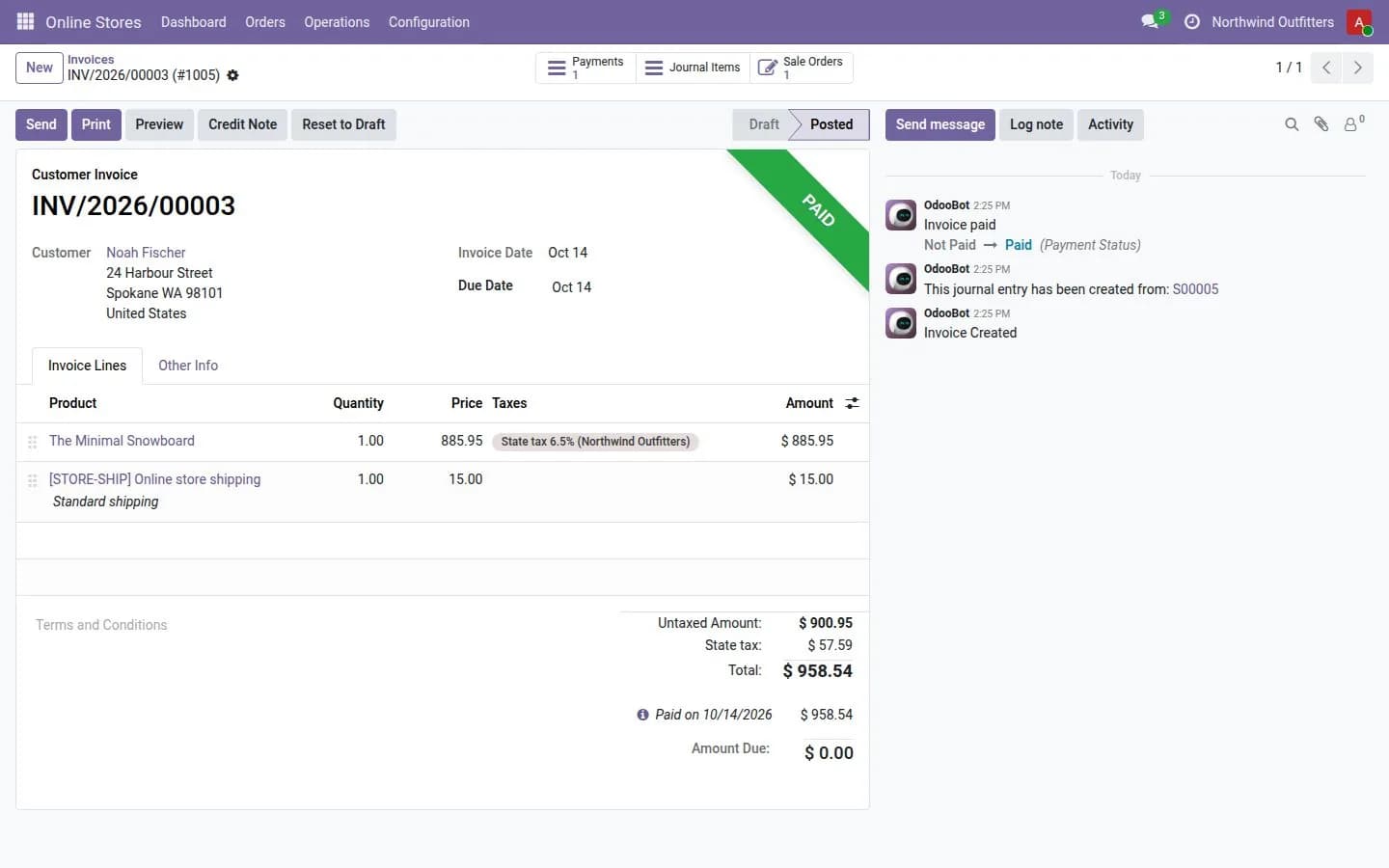Go to next record arrow
This screenshot has width=1389, height=868.
[1357, 68]
